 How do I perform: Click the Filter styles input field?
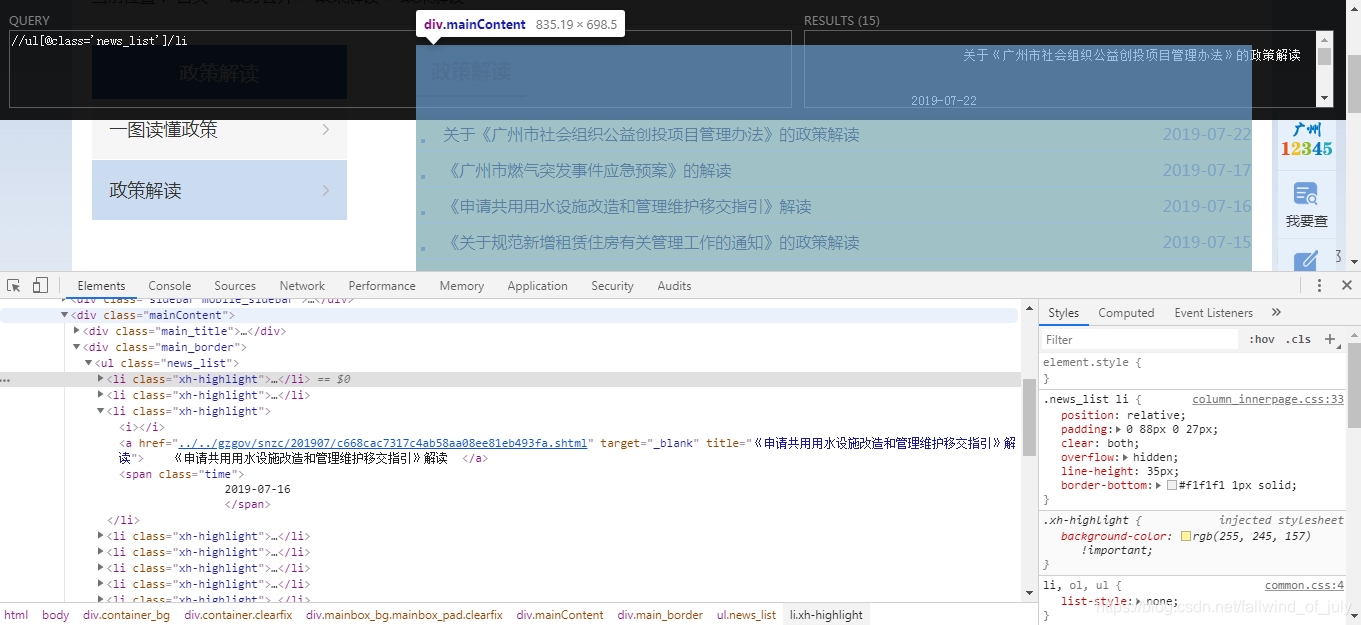point(1140,340)
